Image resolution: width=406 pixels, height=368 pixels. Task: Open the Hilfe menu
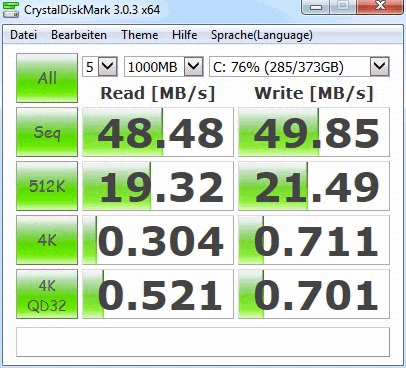pyautogui.click(x=184, y=35)
